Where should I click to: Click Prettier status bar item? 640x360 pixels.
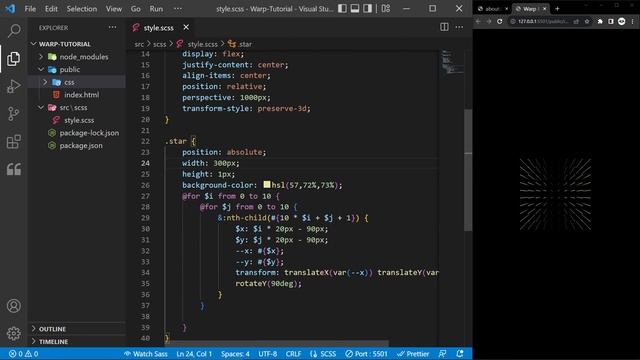[x=413, y=353]
